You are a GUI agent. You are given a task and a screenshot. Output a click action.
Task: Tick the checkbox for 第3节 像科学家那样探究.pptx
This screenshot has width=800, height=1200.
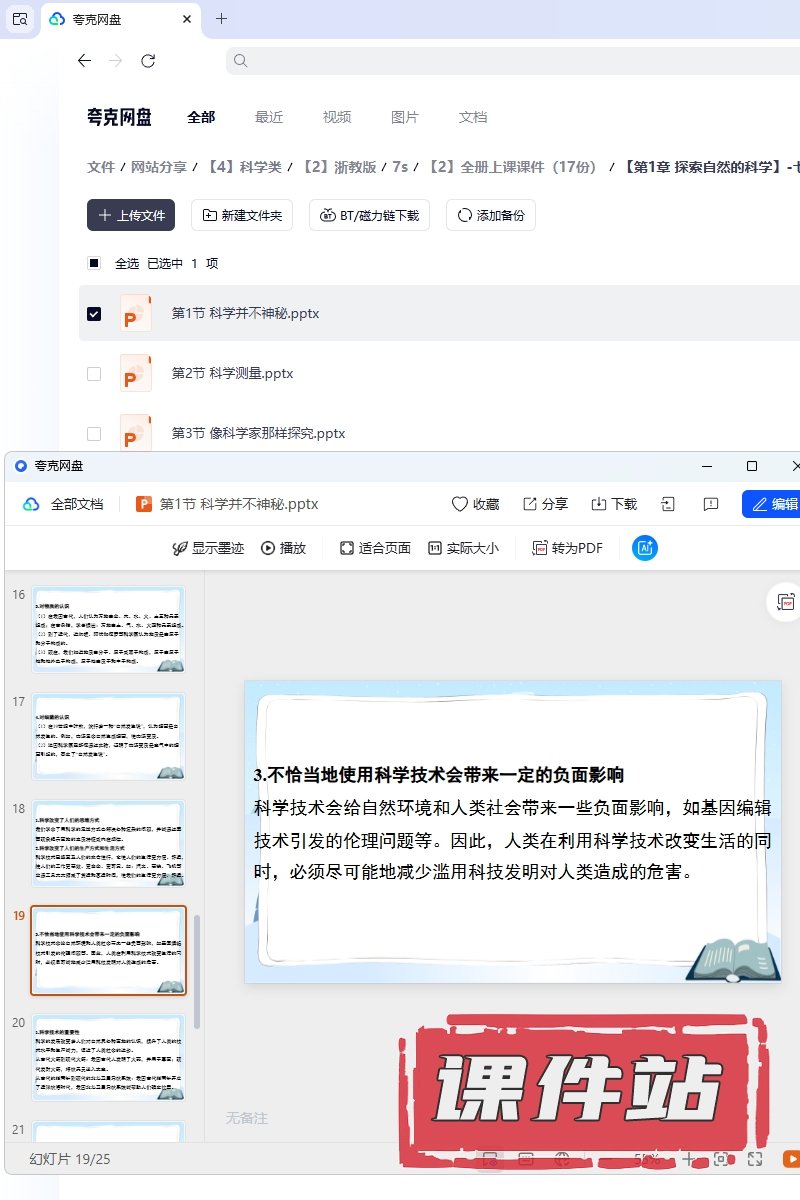click(94, 434)
